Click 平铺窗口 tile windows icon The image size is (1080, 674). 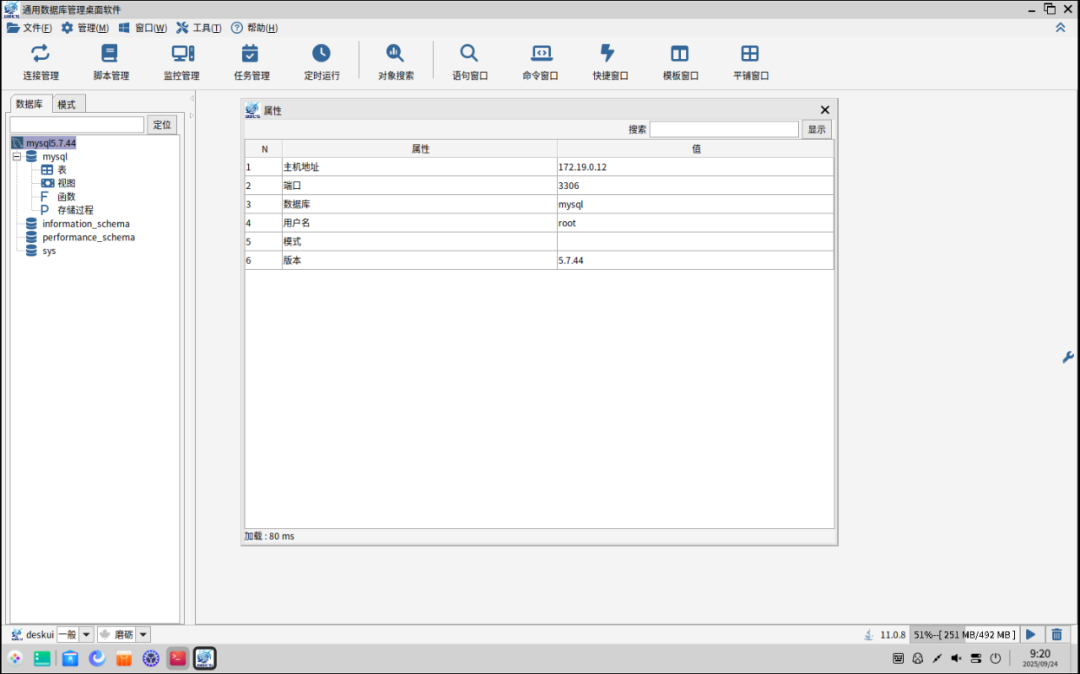point(750,54)
